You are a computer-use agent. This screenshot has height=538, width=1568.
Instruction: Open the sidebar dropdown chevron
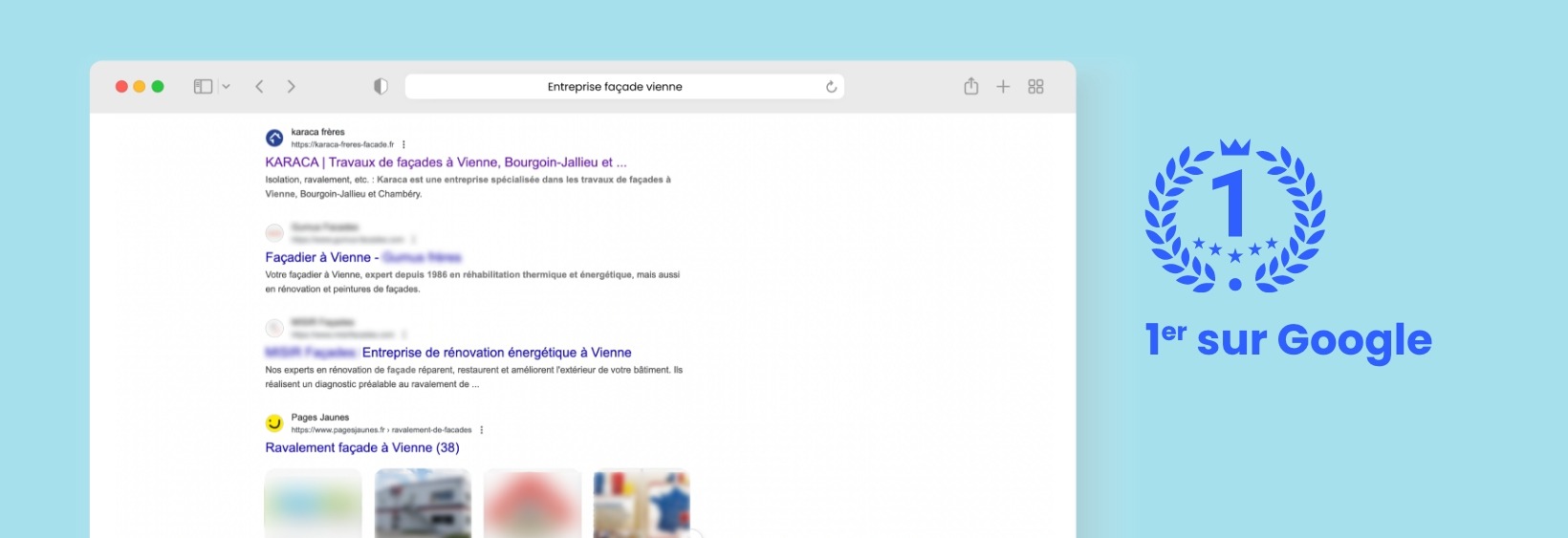click(226, 87)
